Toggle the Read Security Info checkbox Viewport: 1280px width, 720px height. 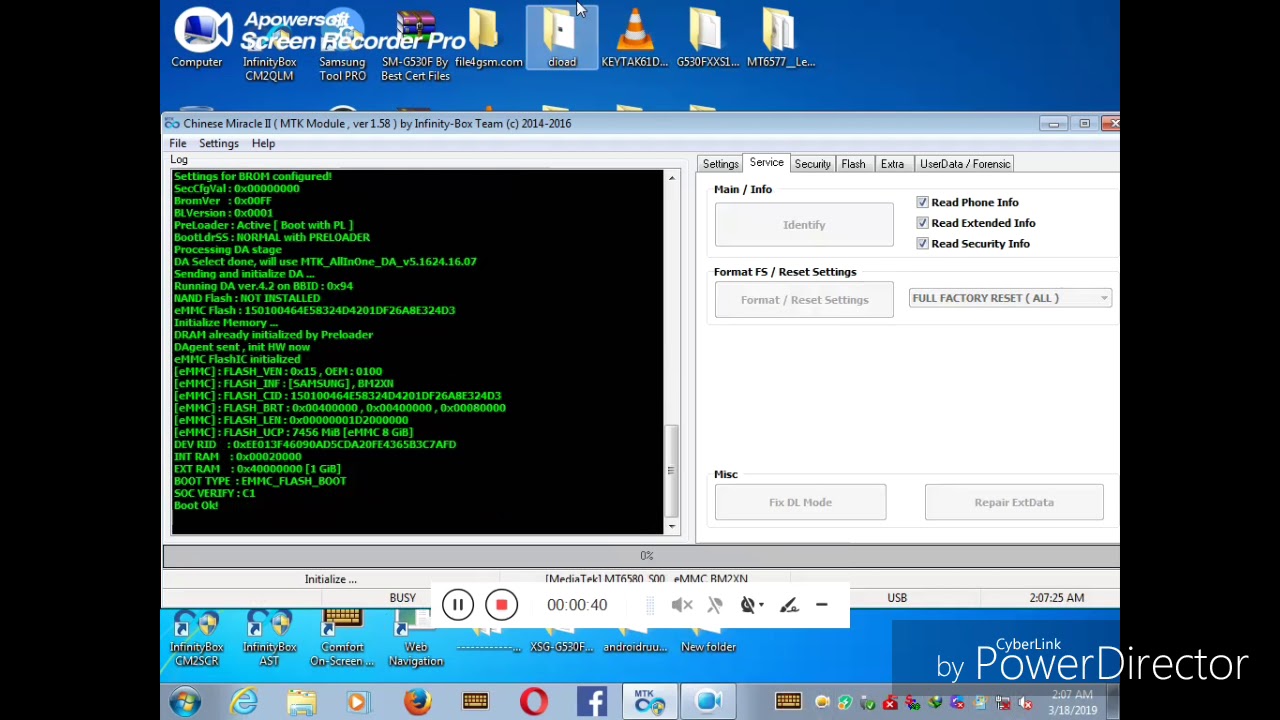click(x=922, y=243)
